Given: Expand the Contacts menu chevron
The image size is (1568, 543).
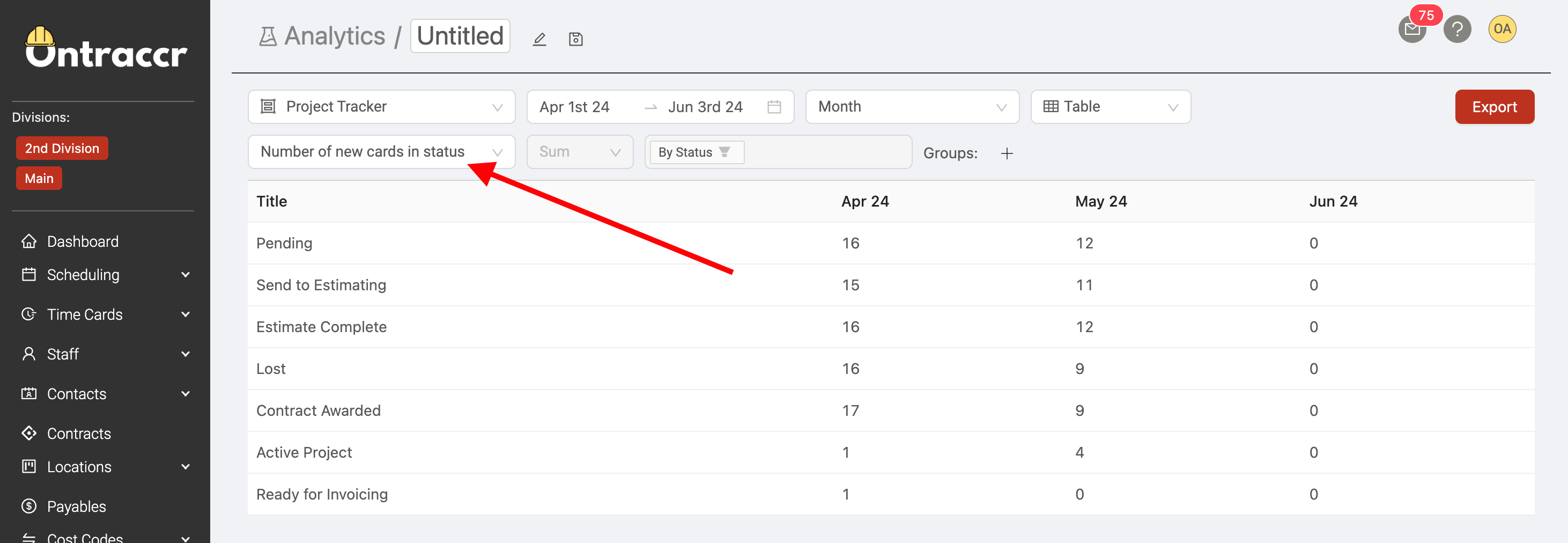Looking at the screenshot, I should 186,394.
